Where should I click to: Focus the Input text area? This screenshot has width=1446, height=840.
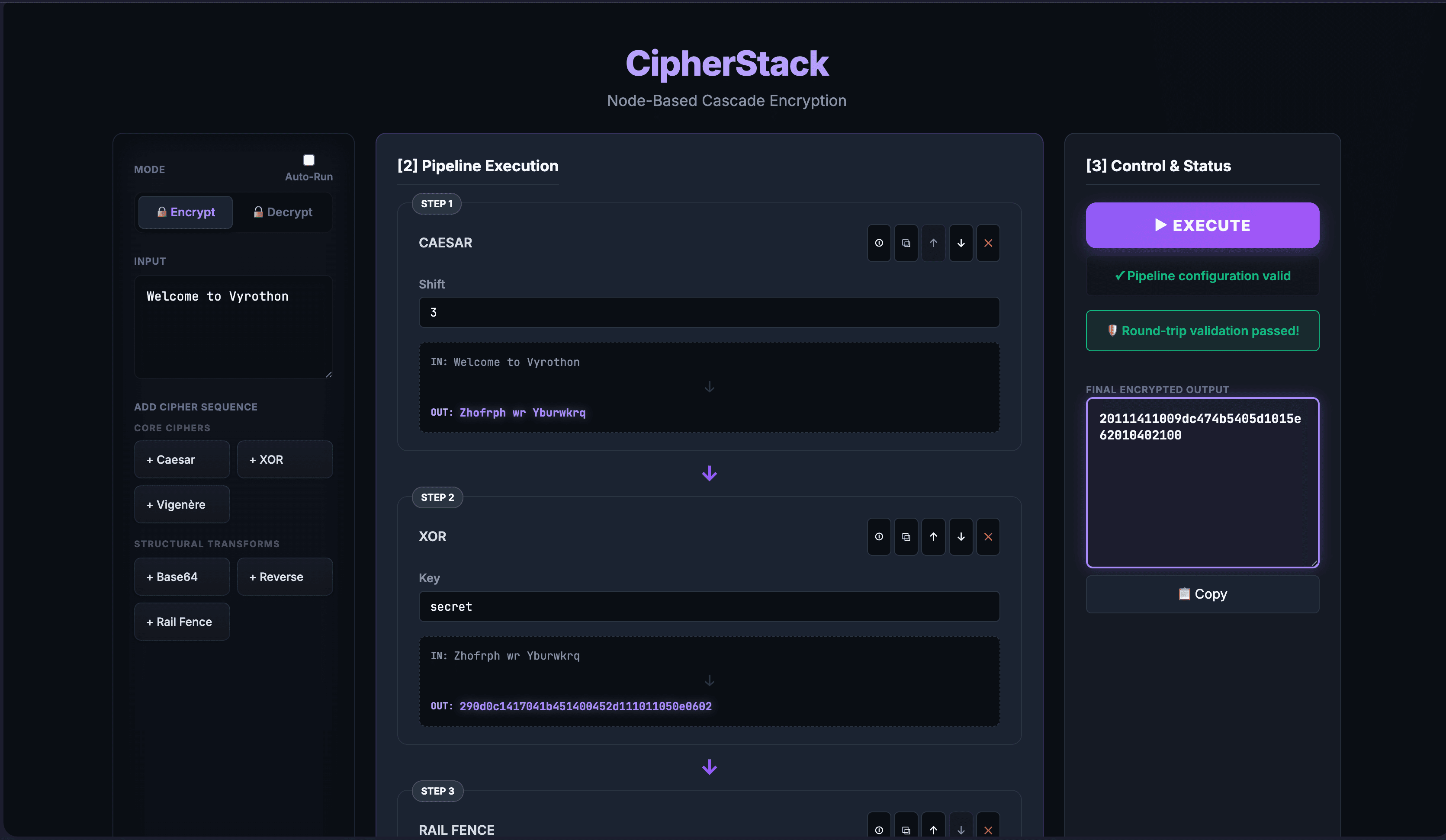click(x=233, y=327)
